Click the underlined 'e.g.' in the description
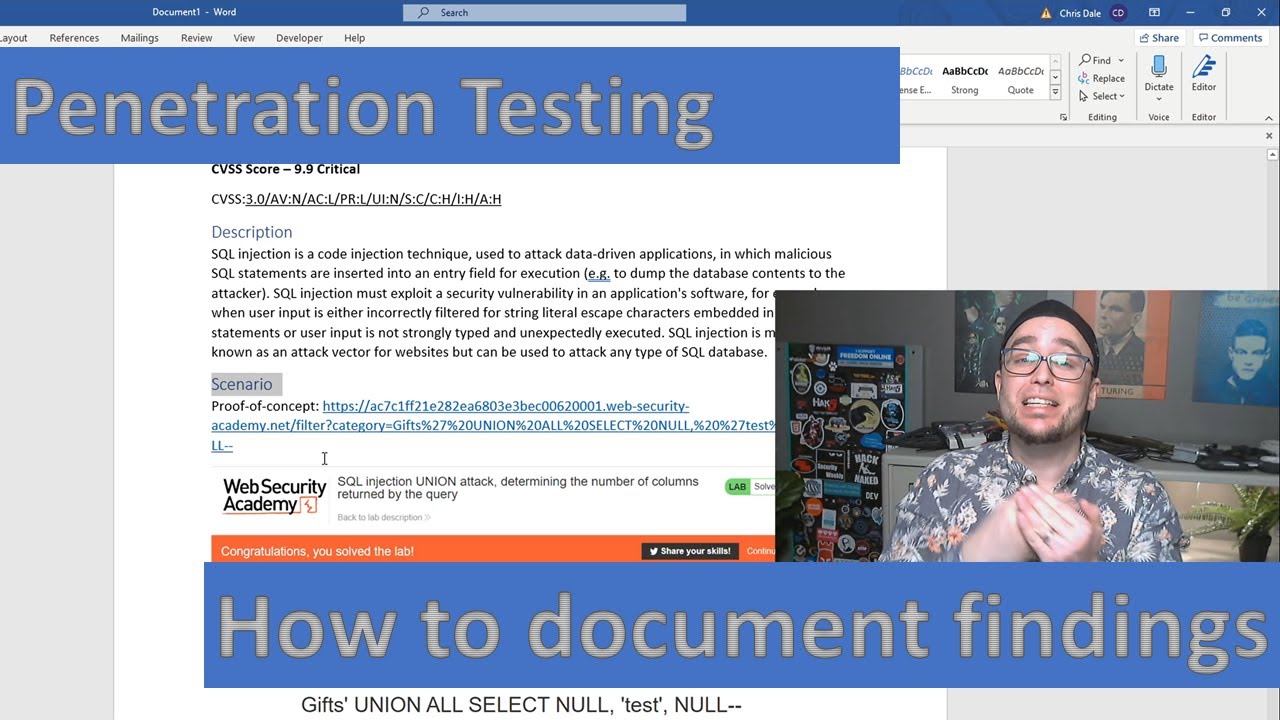1280x720 pixels. pos(598,273)
